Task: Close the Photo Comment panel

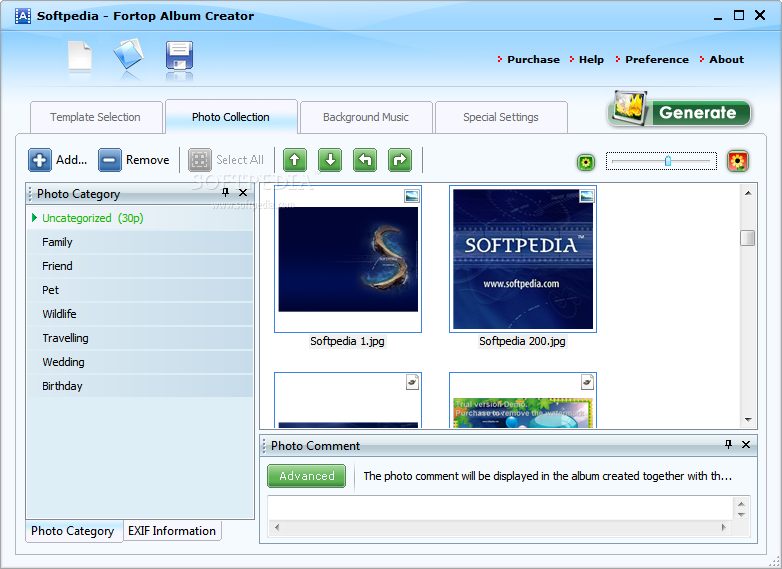Action: coord(746,444)
